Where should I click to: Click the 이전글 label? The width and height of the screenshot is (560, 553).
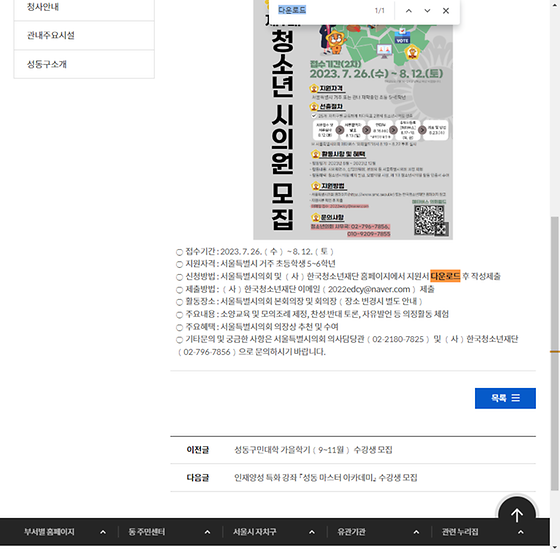pyautogui.click(x=198, y=450)
